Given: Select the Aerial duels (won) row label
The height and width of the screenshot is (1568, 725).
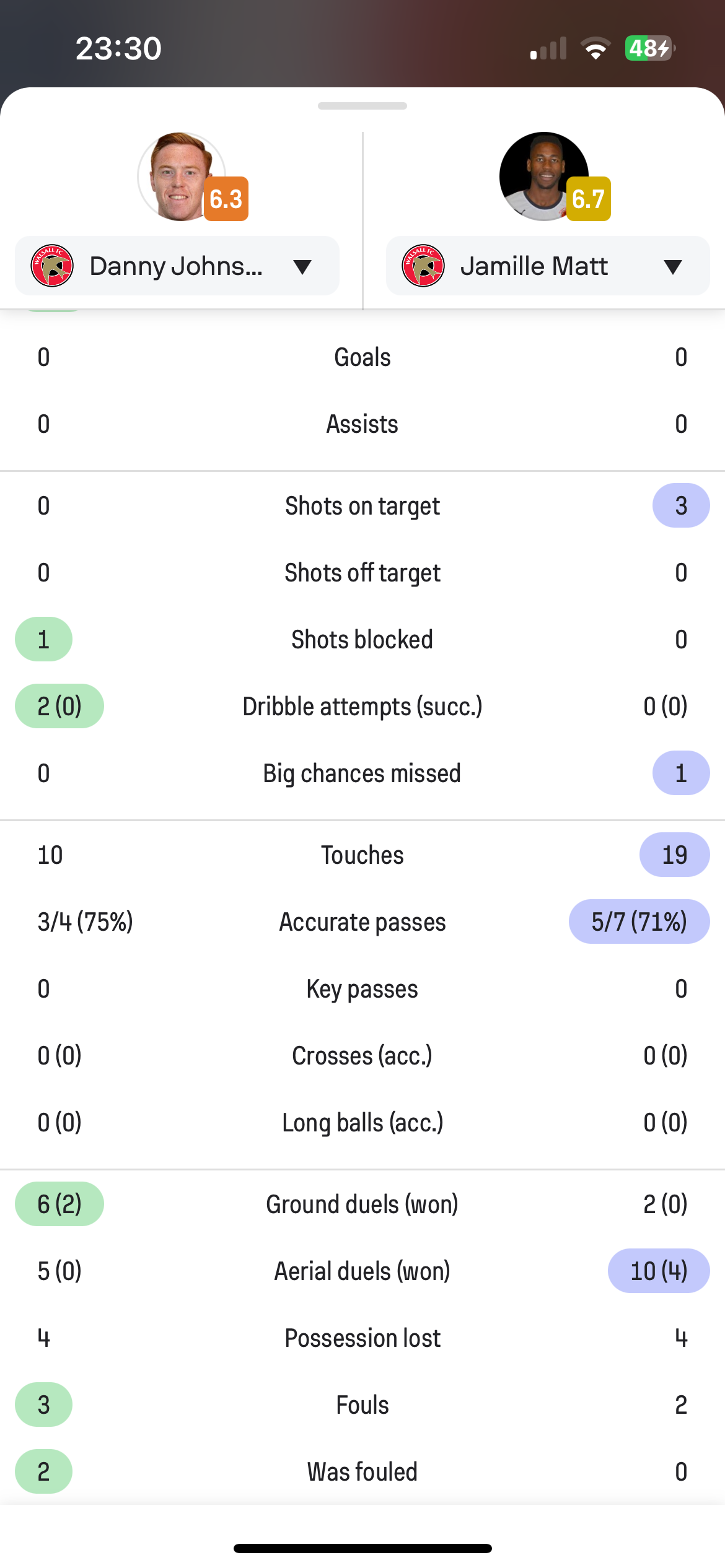Looking at the screenshot, I should (362, 1271).
